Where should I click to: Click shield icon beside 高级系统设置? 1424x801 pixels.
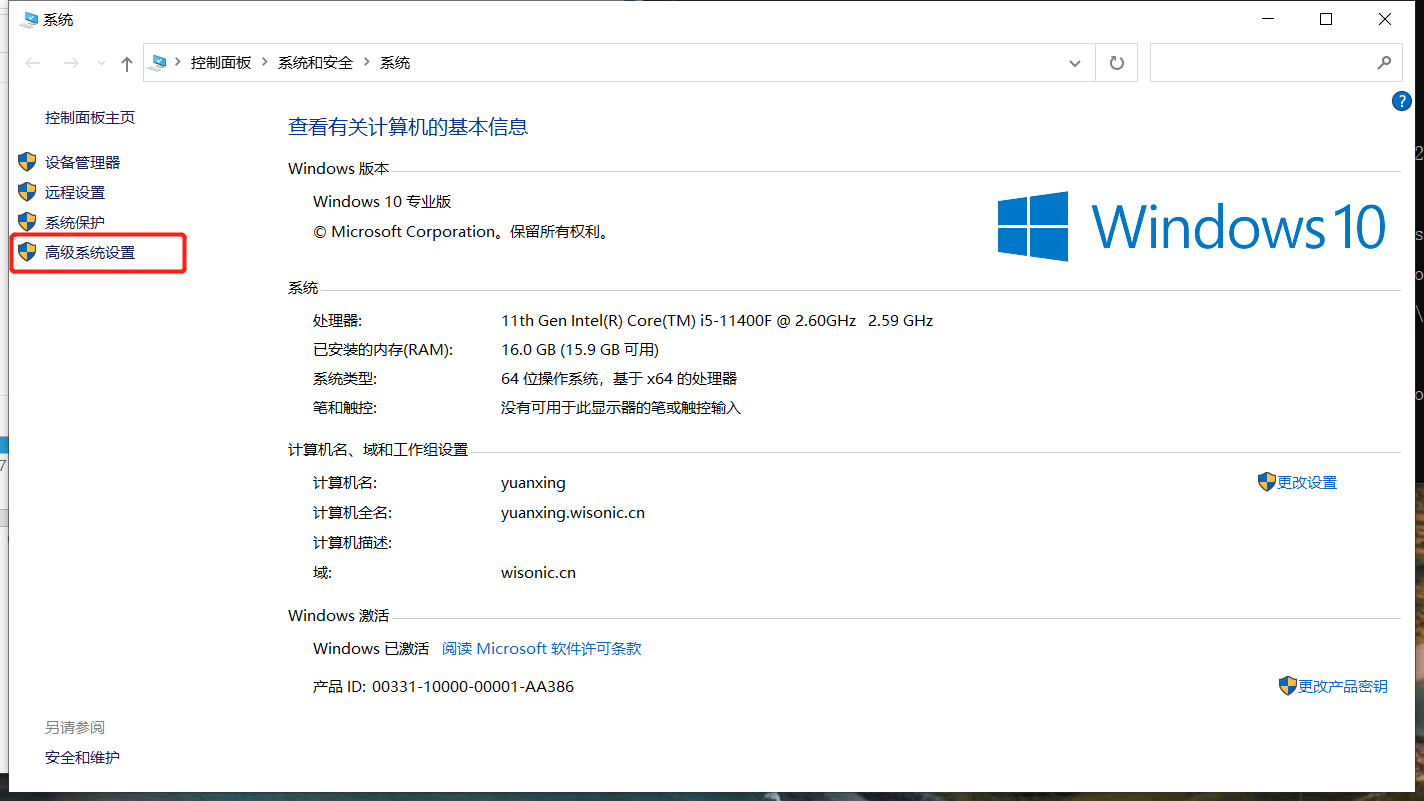coord(28,252)
